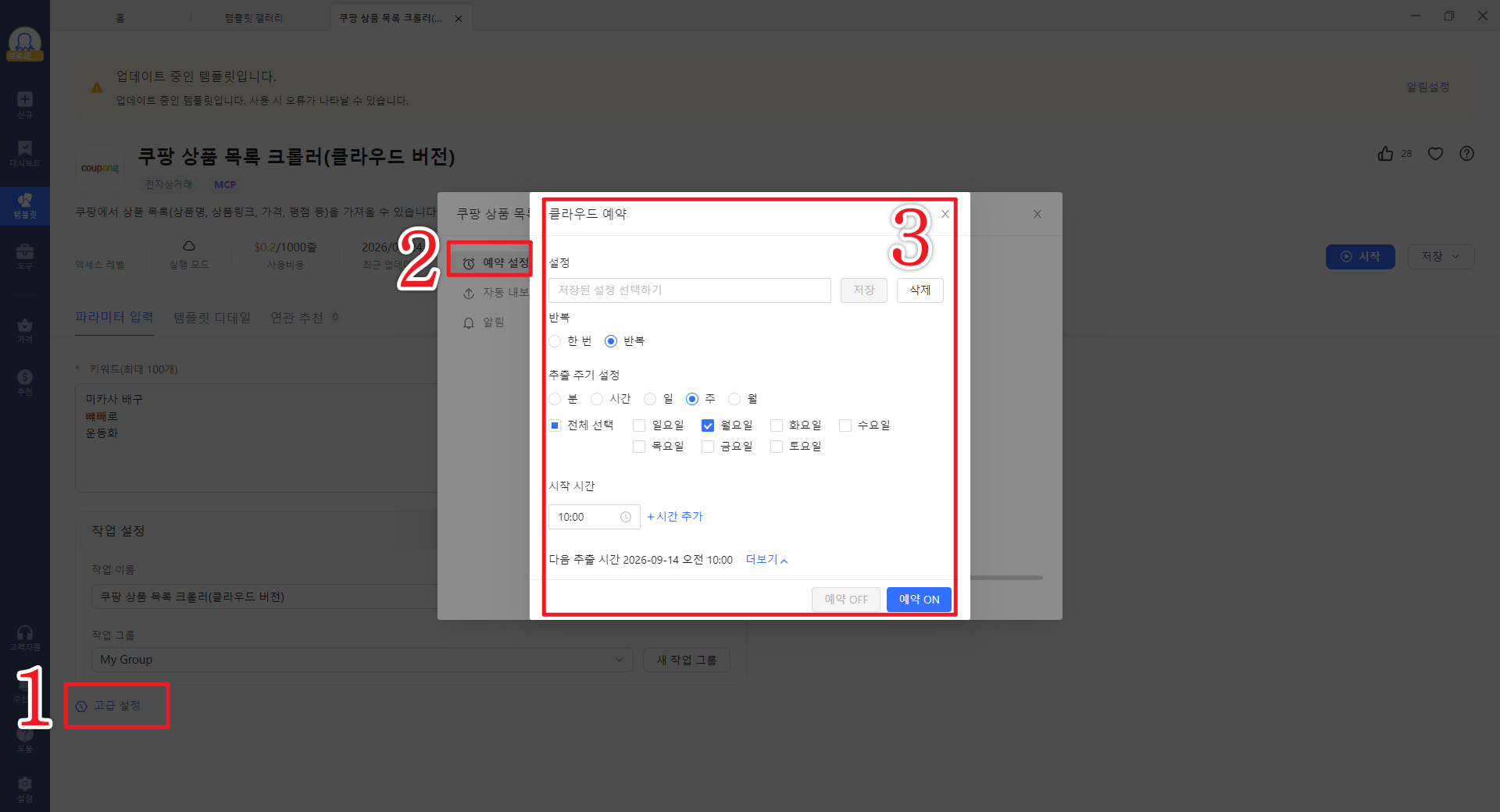Open the 저장된 설정 선택하기 dropdown
This screenshot has height=812, width=1500.
click(x=690, y=290)
